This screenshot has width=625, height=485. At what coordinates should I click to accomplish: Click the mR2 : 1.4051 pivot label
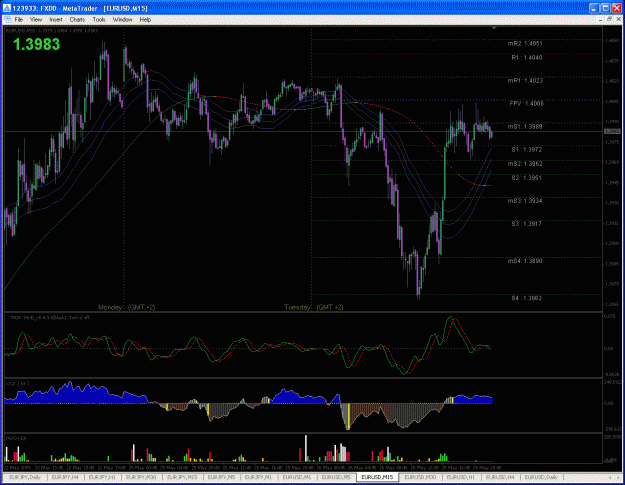click(525, 43)
